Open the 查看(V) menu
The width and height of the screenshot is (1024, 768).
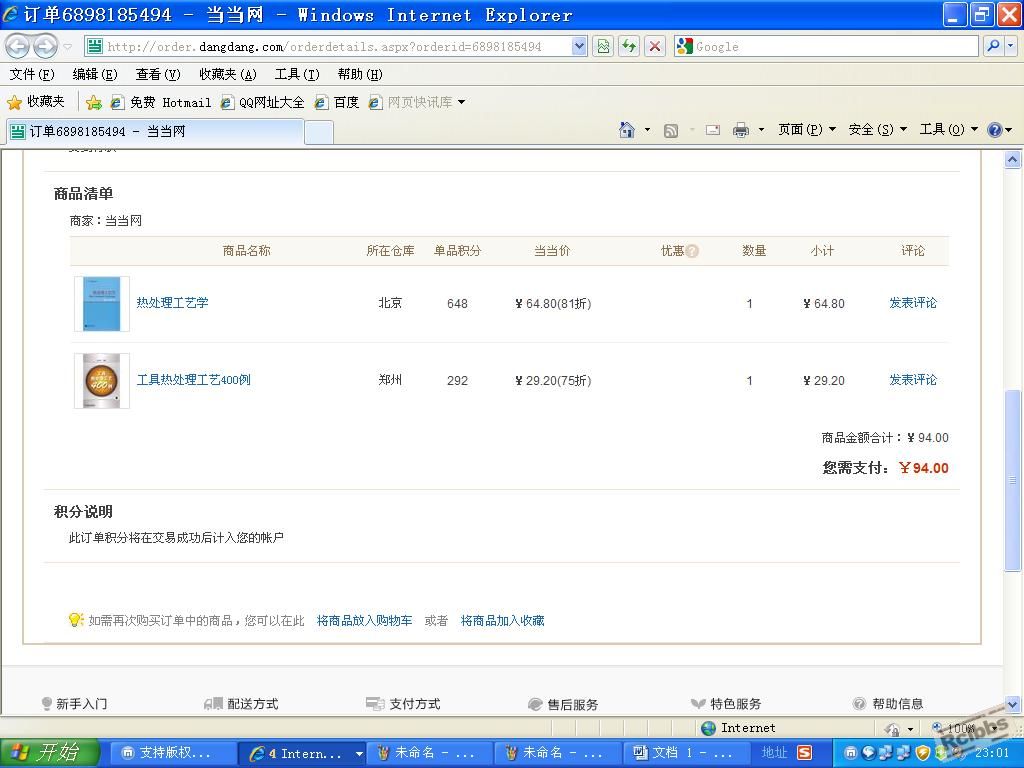(x=157, y=74)
